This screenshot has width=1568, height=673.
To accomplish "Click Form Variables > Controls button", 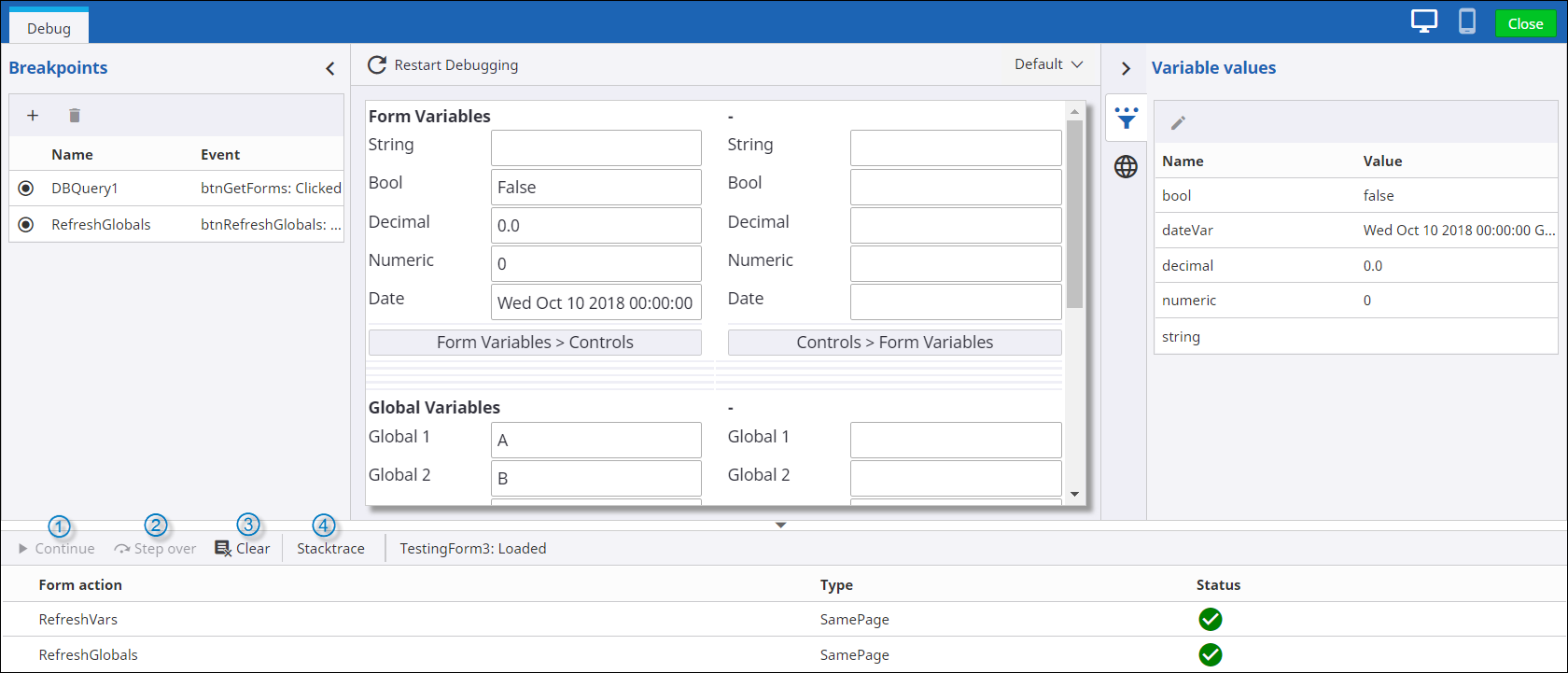I will tap(535, 343).
